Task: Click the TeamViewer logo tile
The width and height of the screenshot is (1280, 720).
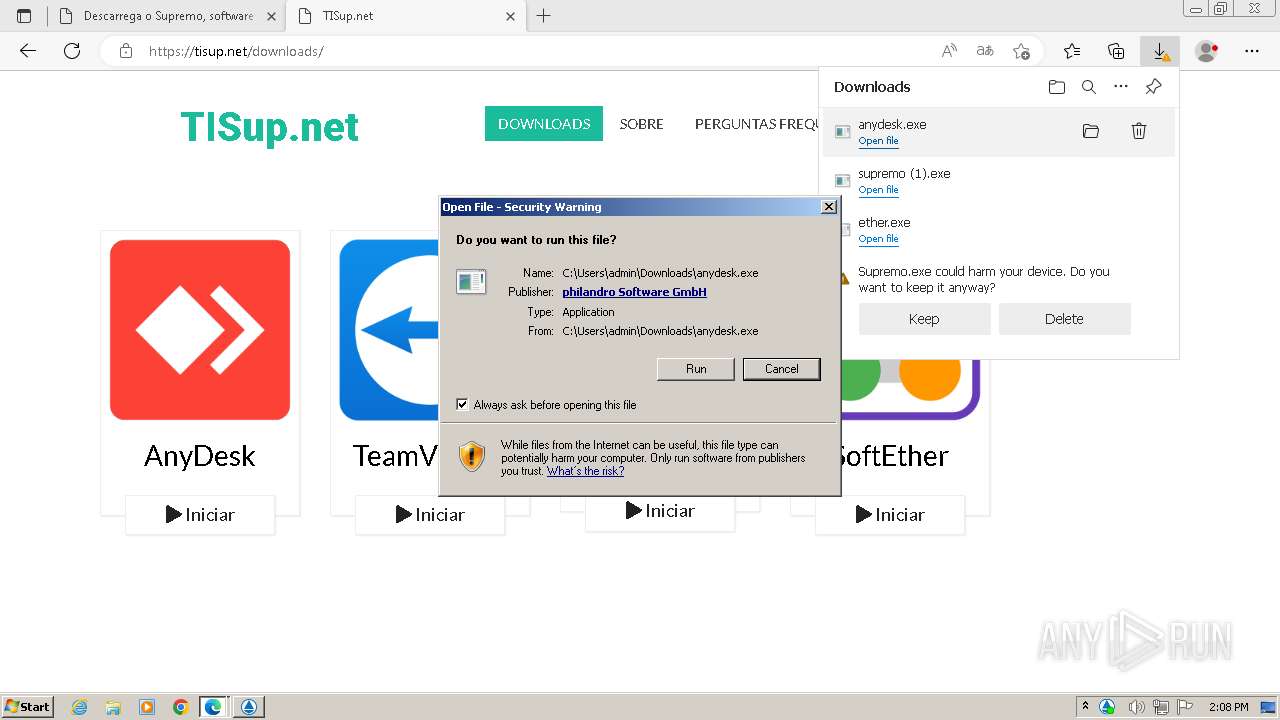Action: [390, 330]
